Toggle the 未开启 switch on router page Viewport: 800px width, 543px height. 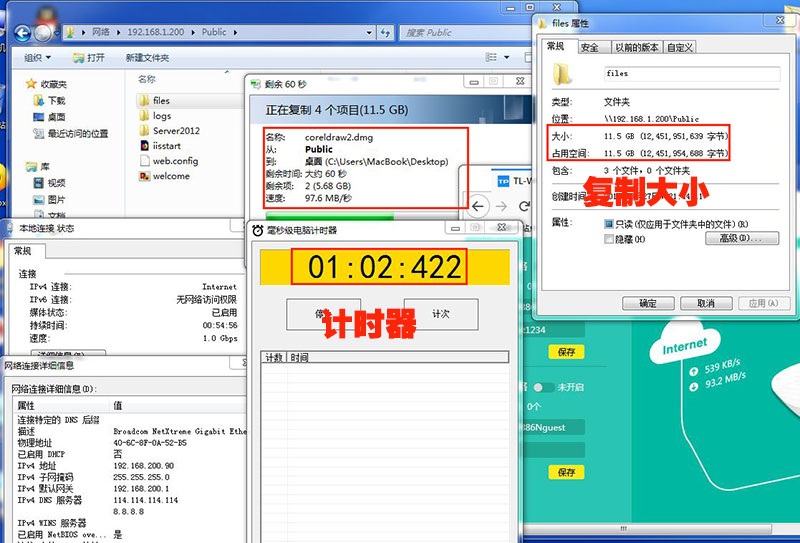(542, 387)
